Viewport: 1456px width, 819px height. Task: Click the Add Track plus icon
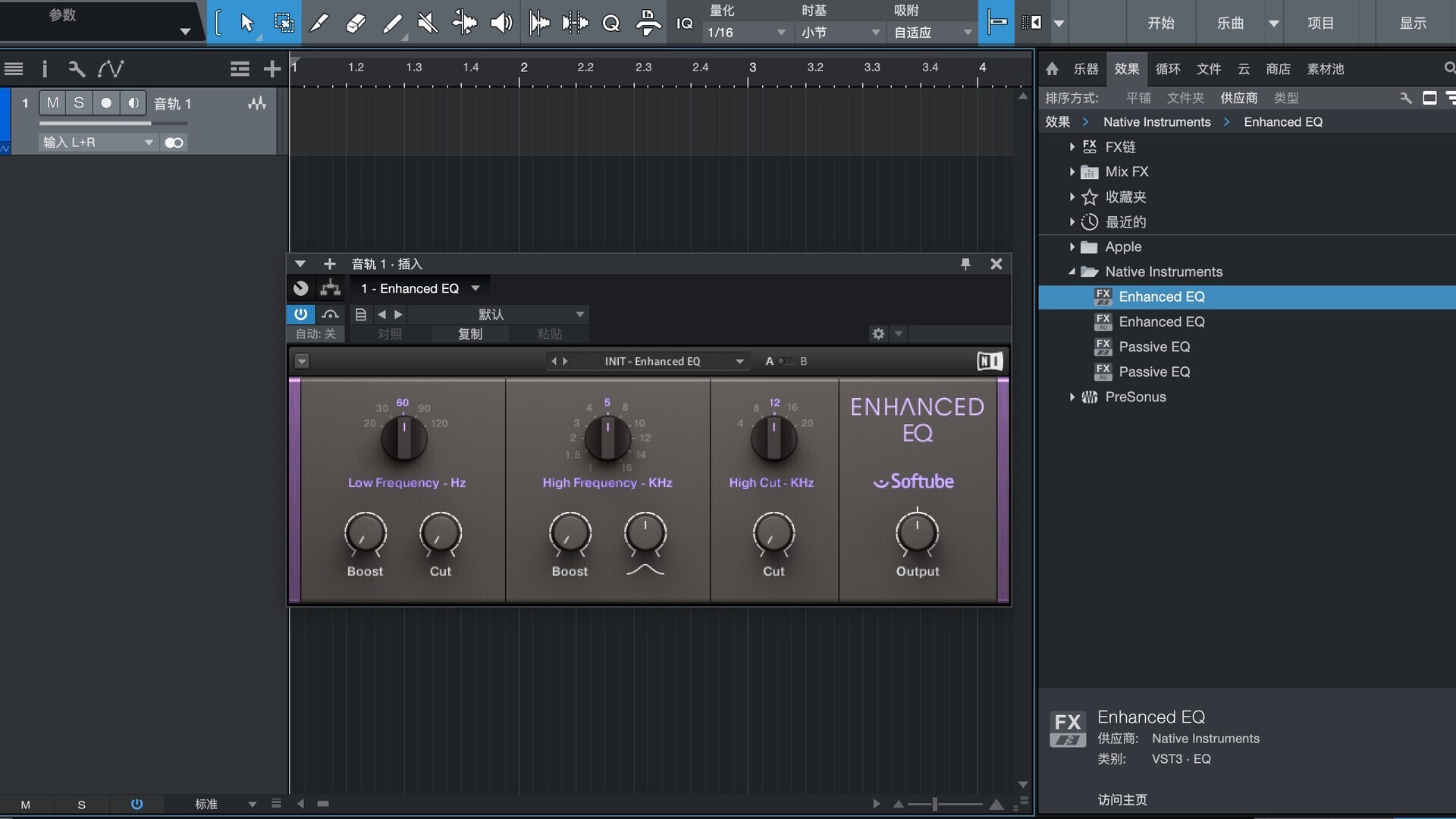click(271, 69)
